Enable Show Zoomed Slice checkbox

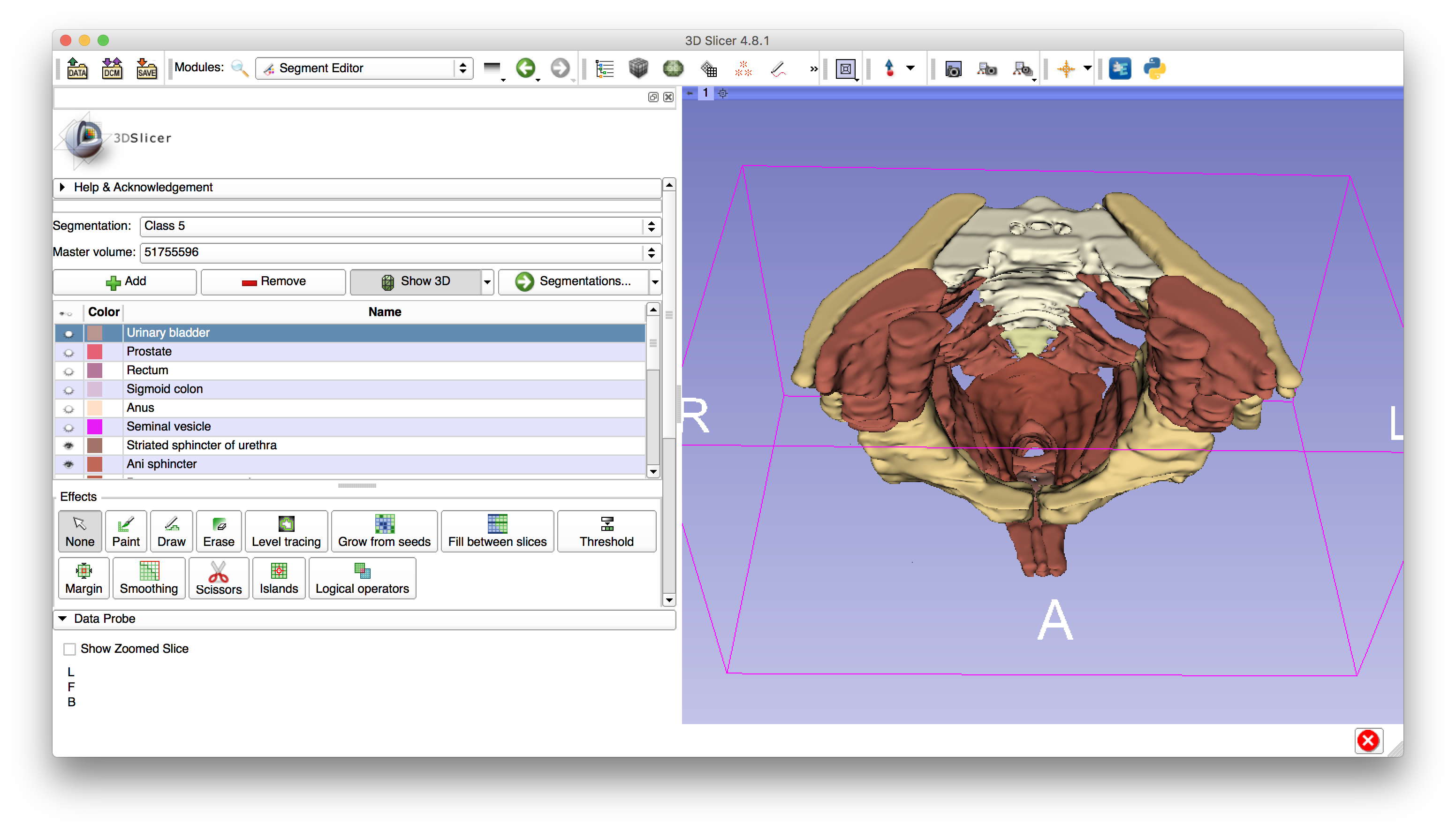pos(70,649)
